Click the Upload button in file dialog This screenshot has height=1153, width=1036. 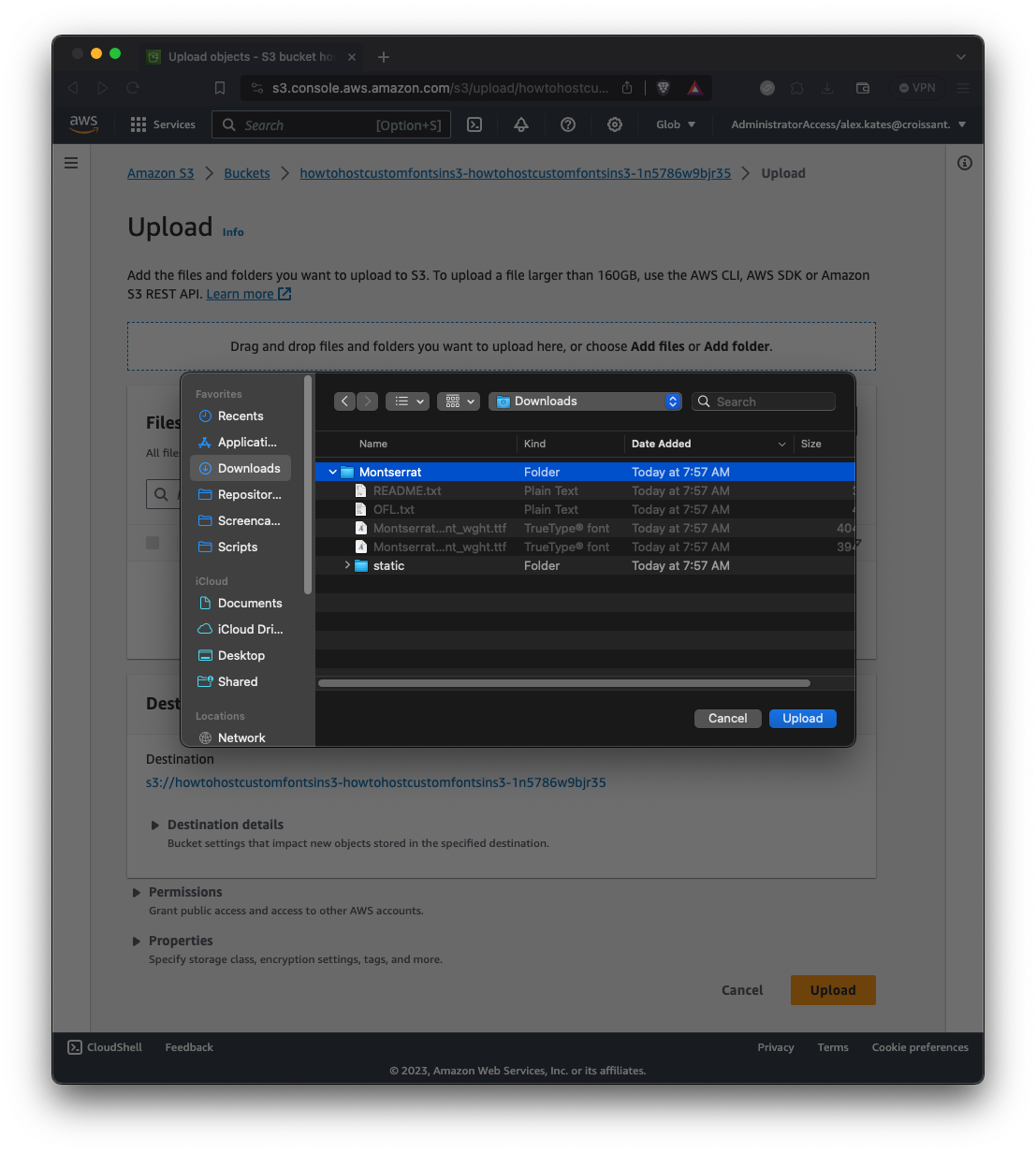click(x=803, y=718)
